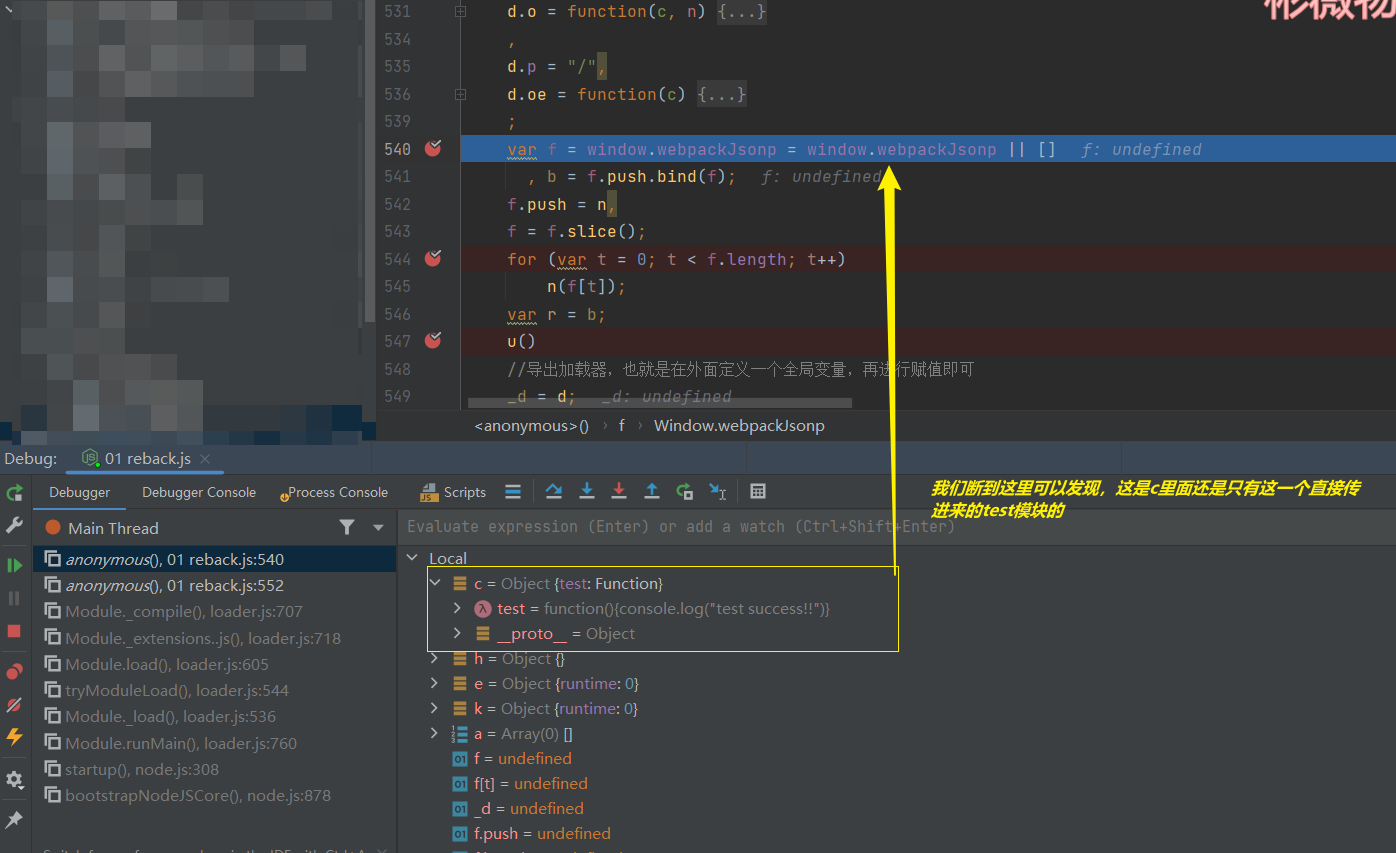Select frame Module.load(), loader.js:605

[215, 664]
